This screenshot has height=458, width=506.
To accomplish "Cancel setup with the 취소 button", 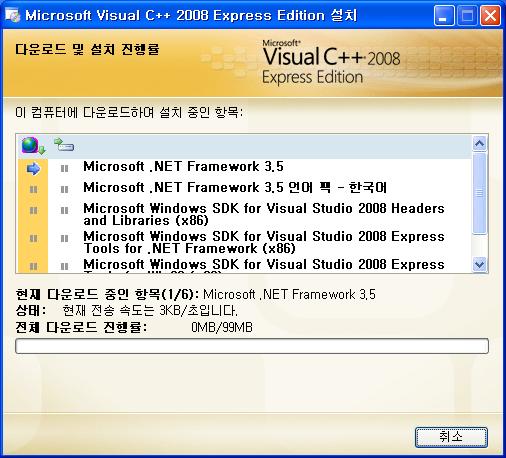I will pyautogui.click(x=451, y=437).
